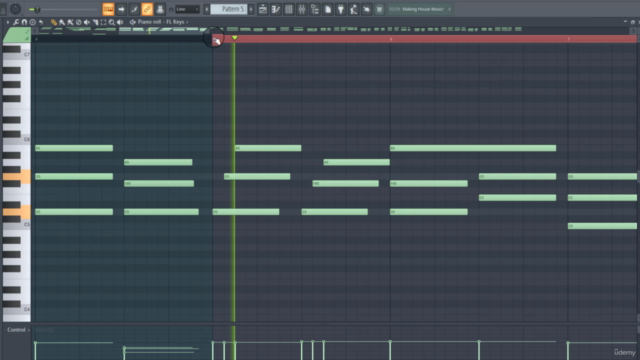Viewport: 640px width, 360px height.
Task: Open the Control lane selector
Action: coord(18,330)
